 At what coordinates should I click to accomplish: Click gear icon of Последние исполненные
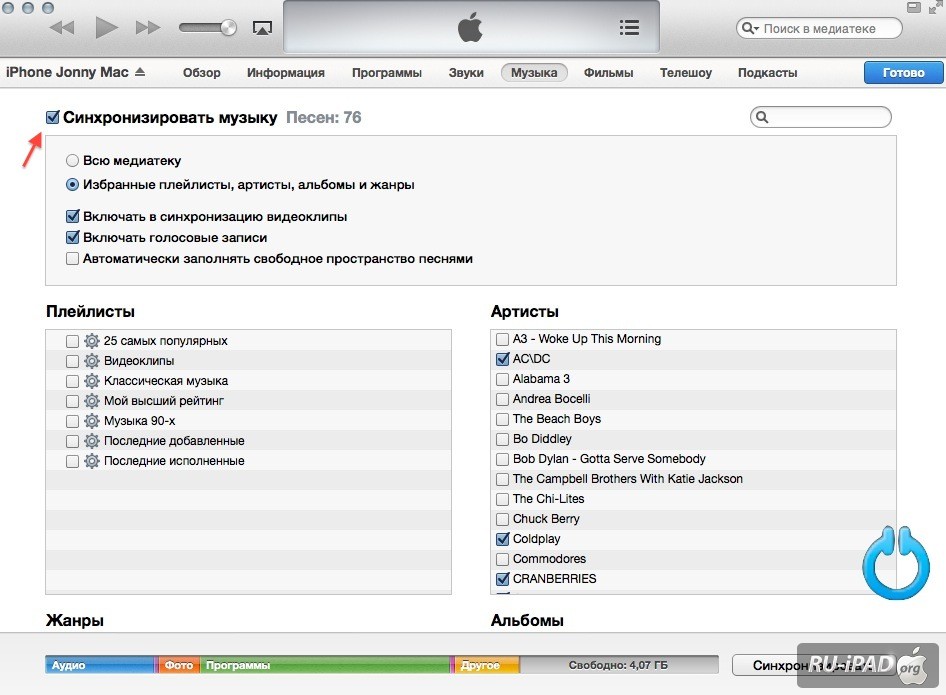(92, 461)
